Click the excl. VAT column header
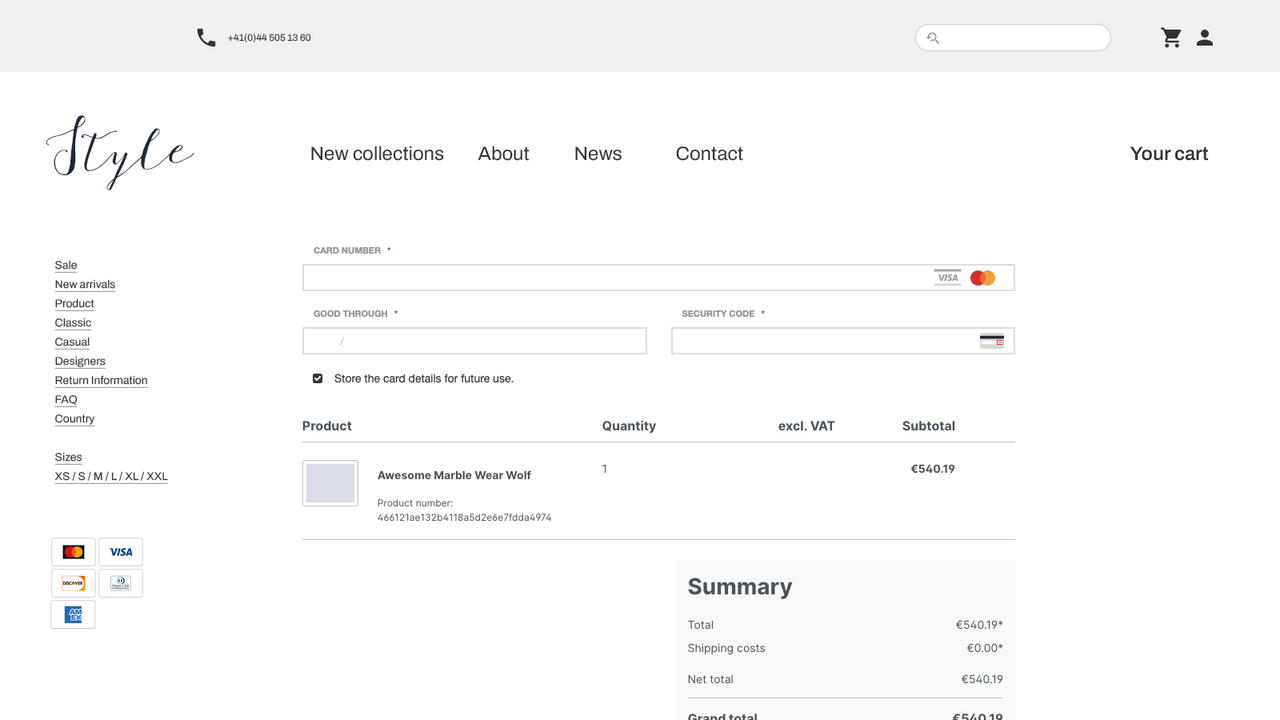The image size is (1280, 720). click(806, 426)
